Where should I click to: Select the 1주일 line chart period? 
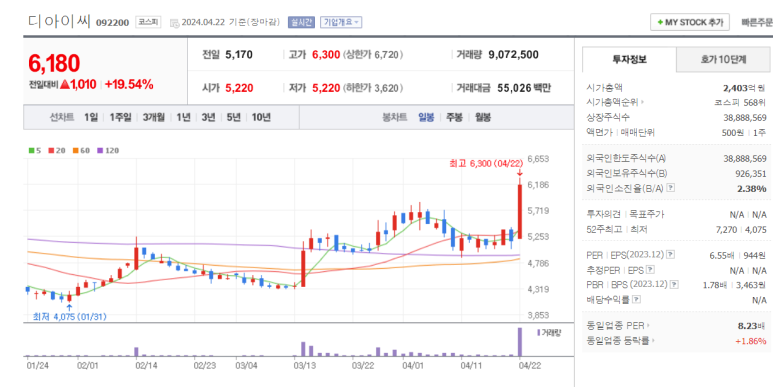120,117
